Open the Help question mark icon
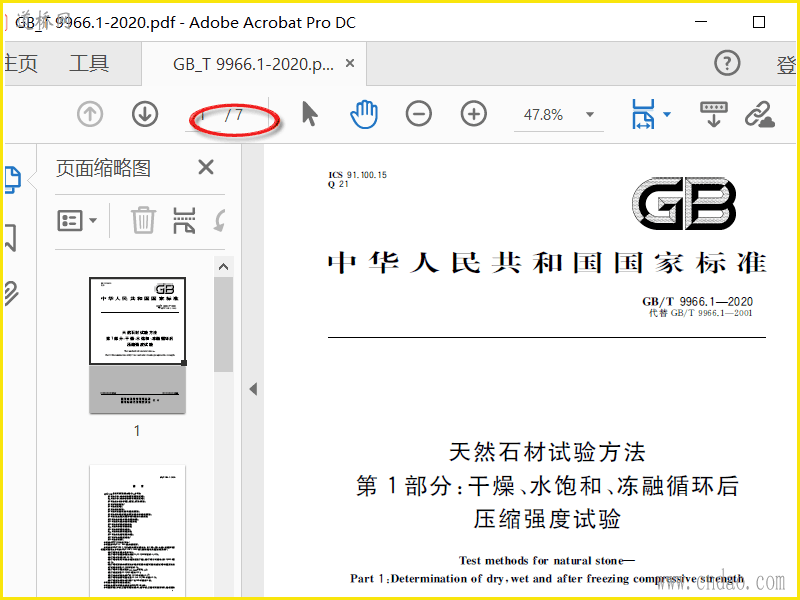Image resolution: width=800 pixels, height=600 pixels. [727, 63]
